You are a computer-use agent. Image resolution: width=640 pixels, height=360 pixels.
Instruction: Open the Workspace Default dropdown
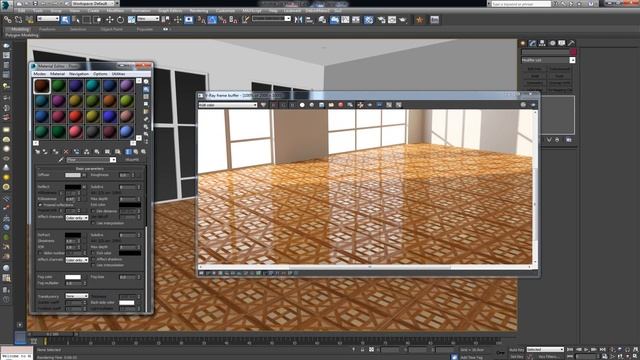94,3
